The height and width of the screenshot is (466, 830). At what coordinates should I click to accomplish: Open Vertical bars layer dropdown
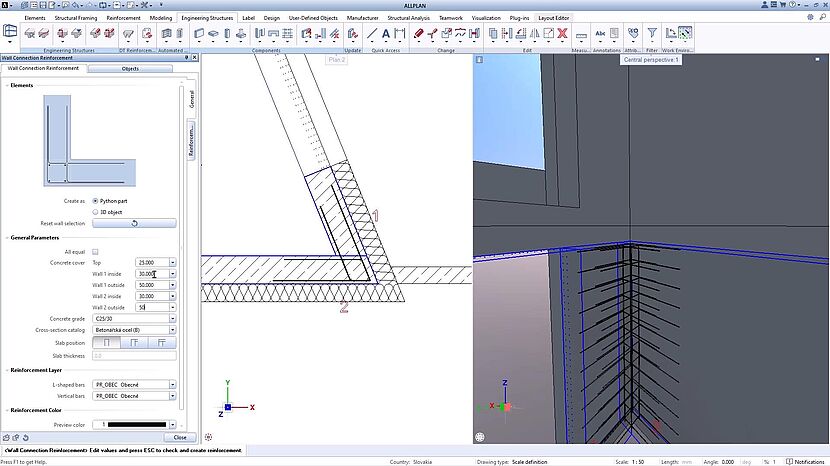point(173,396)
